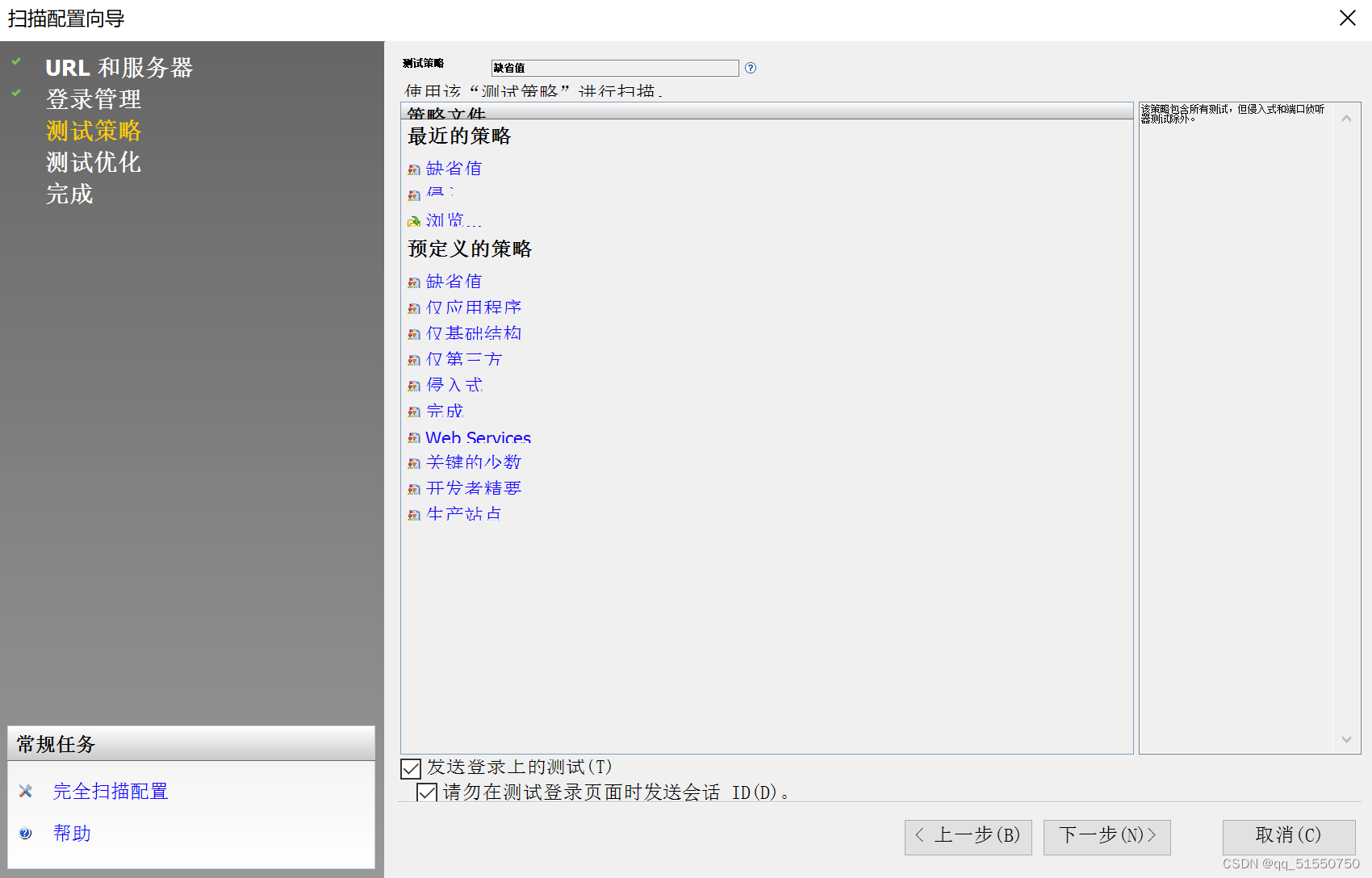
Task: Click the wrench icon beside 完全扫描配置
Action: coord(26,791)
